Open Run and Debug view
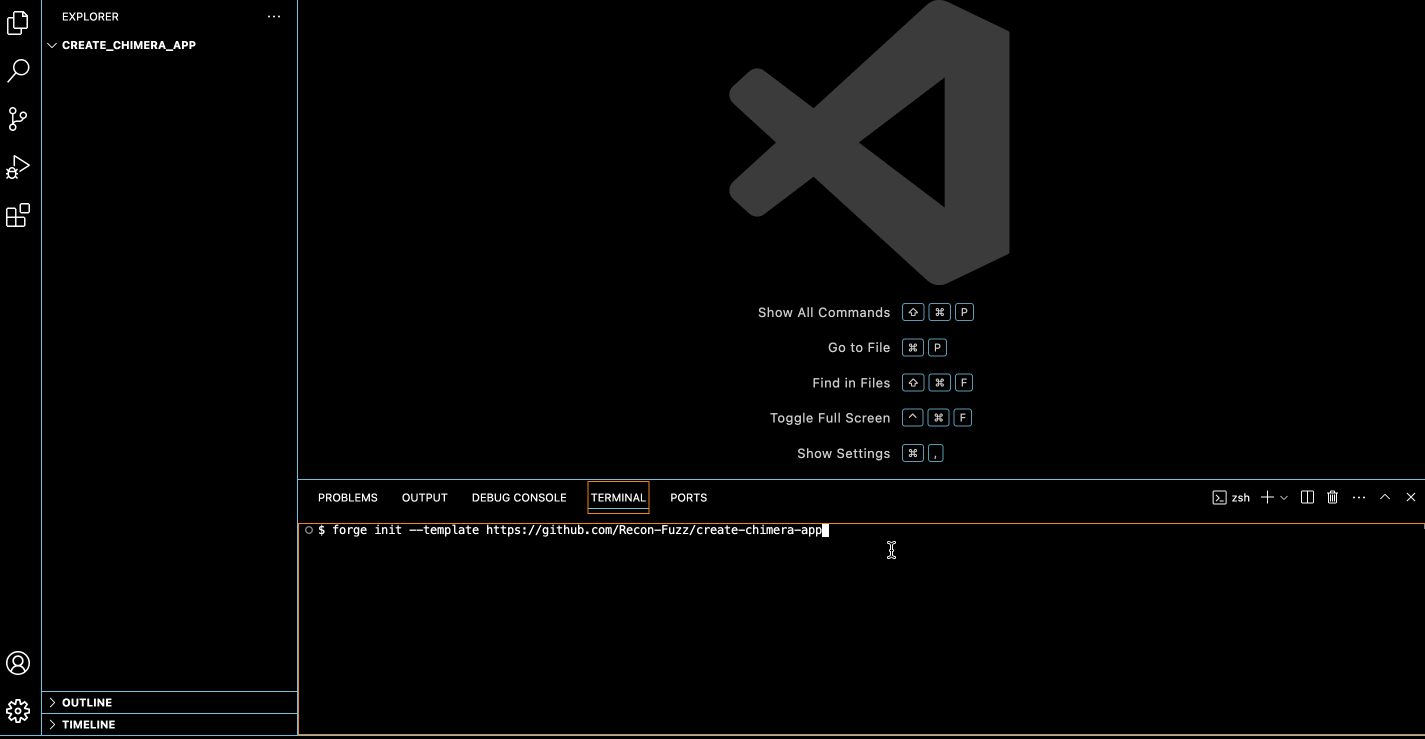 point(18,167)
